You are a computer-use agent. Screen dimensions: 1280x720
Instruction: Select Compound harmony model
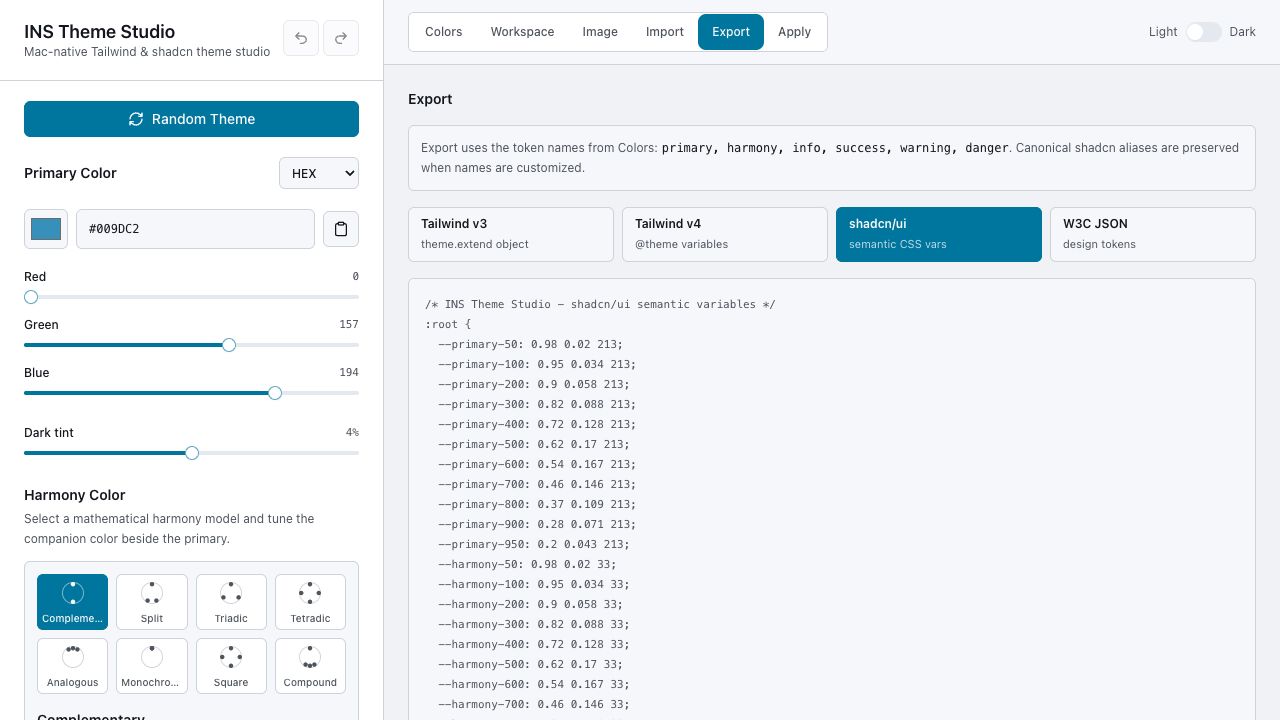point(310,666)
